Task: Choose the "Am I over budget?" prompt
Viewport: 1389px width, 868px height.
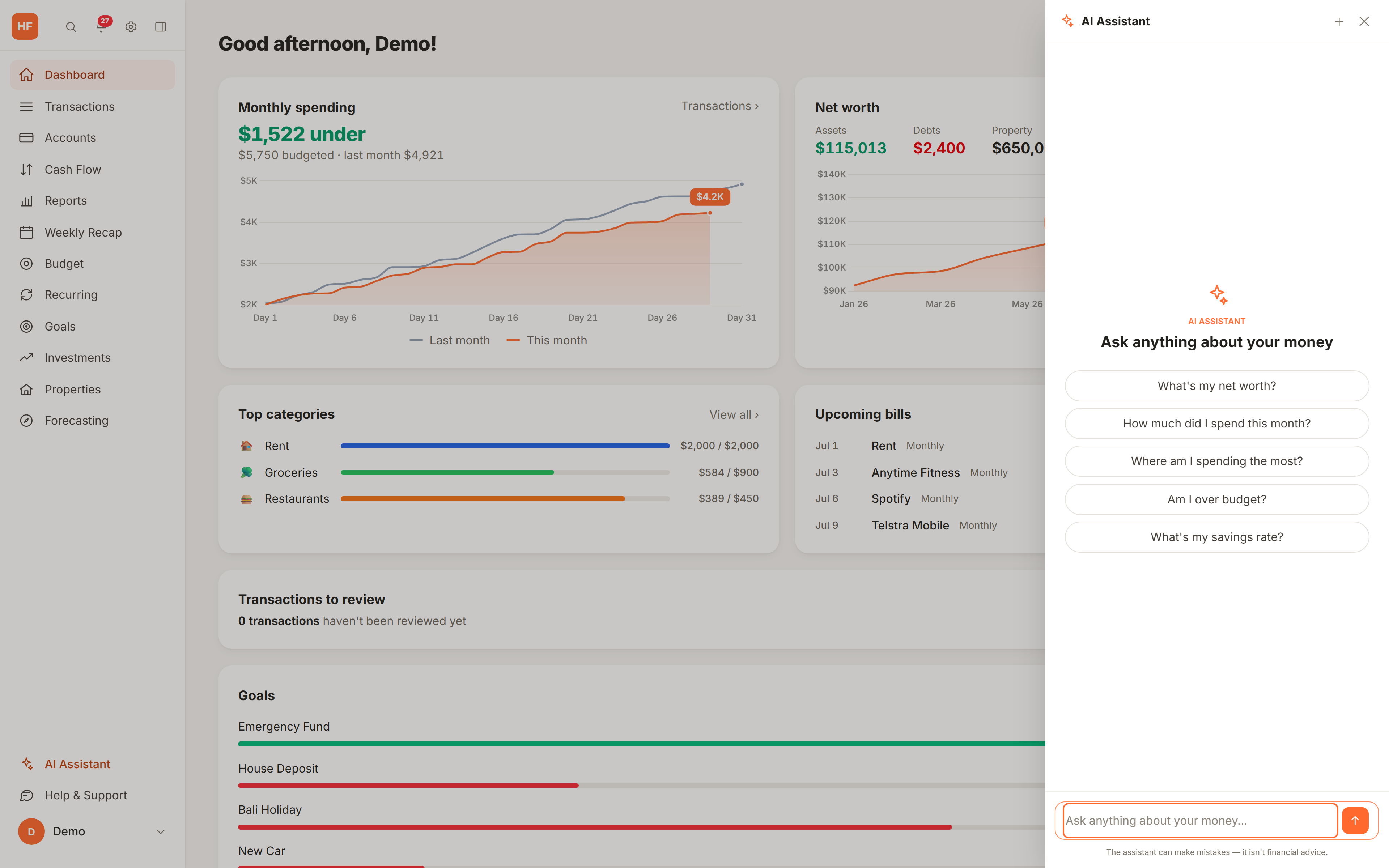Action: (x=1216, y=499)
